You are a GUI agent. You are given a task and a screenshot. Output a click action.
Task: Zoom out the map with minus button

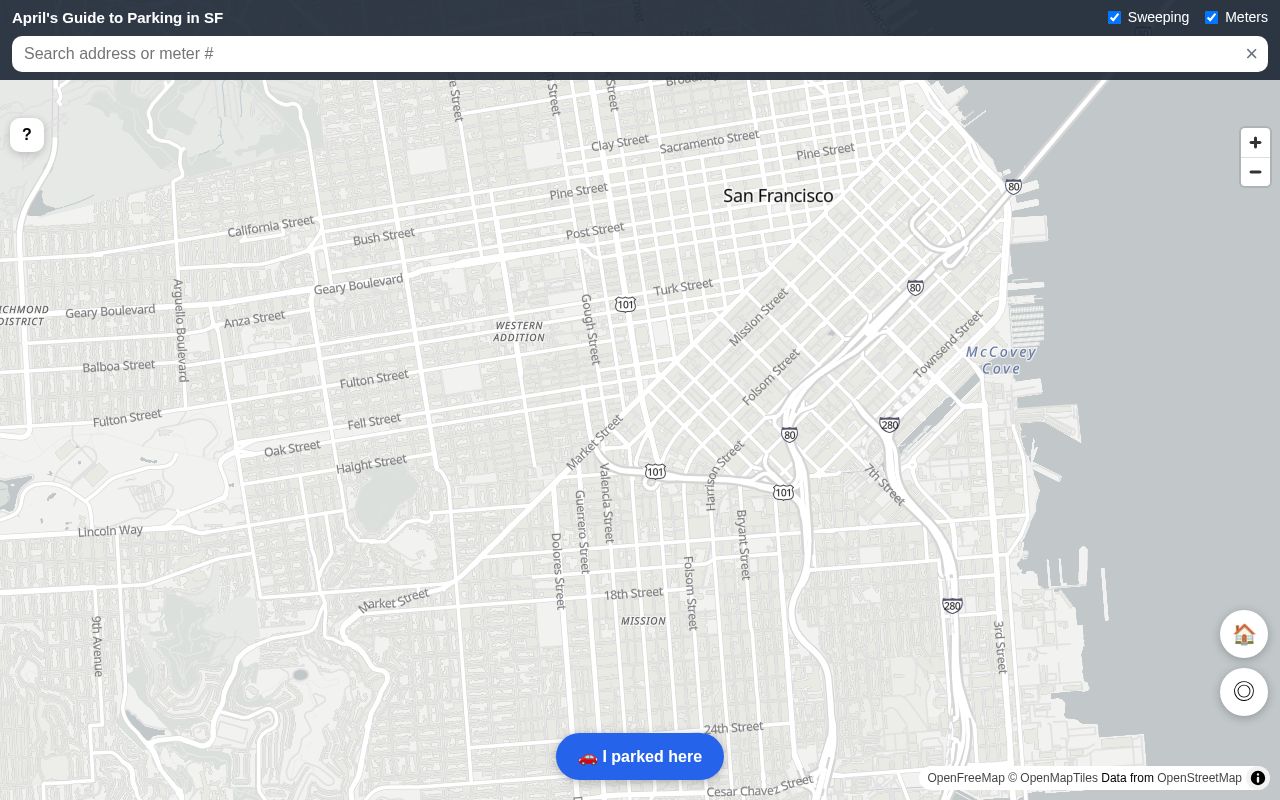tap(1255, 172)
